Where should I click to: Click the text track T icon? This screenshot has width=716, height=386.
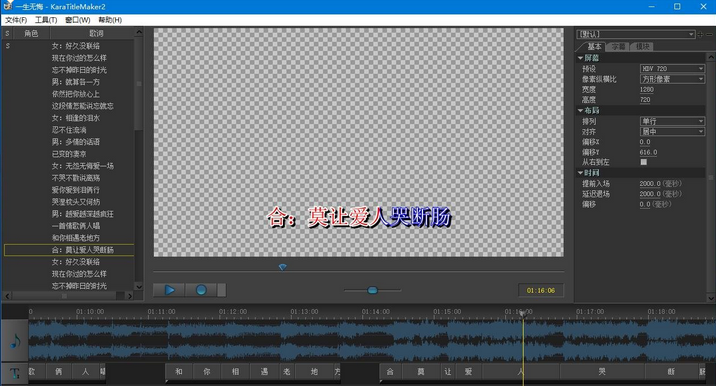[x=15, y=373]
